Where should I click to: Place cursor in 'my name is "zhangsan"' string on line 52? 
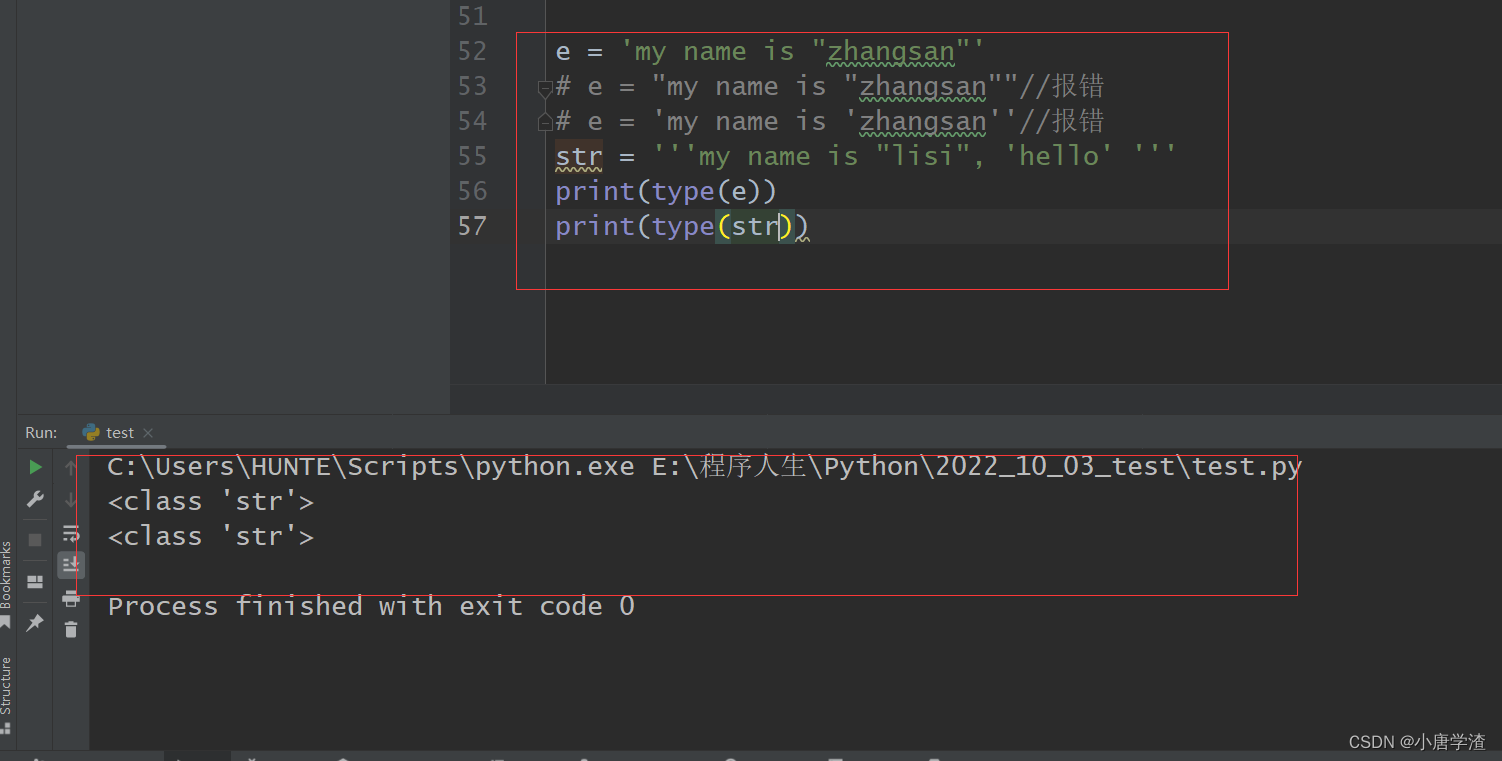803,52
